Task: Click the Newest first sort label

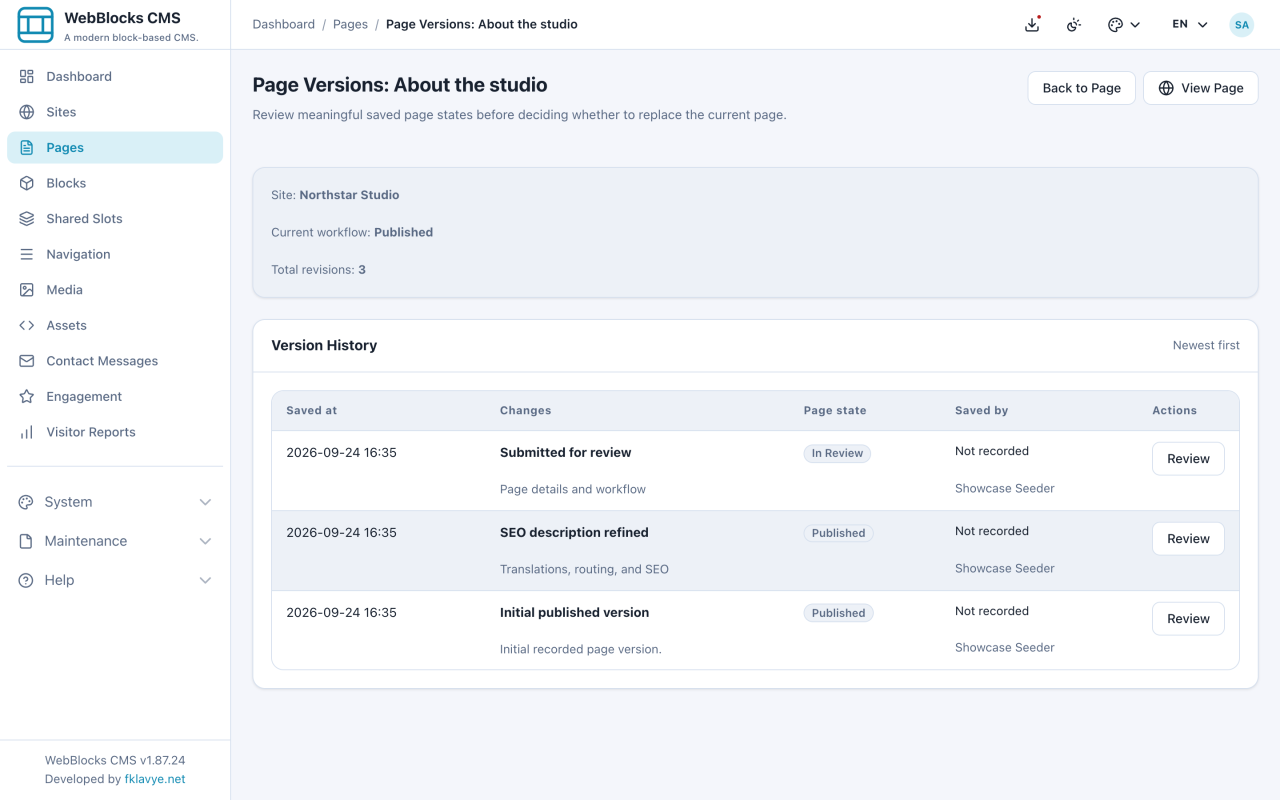Action: [1206, 345]
